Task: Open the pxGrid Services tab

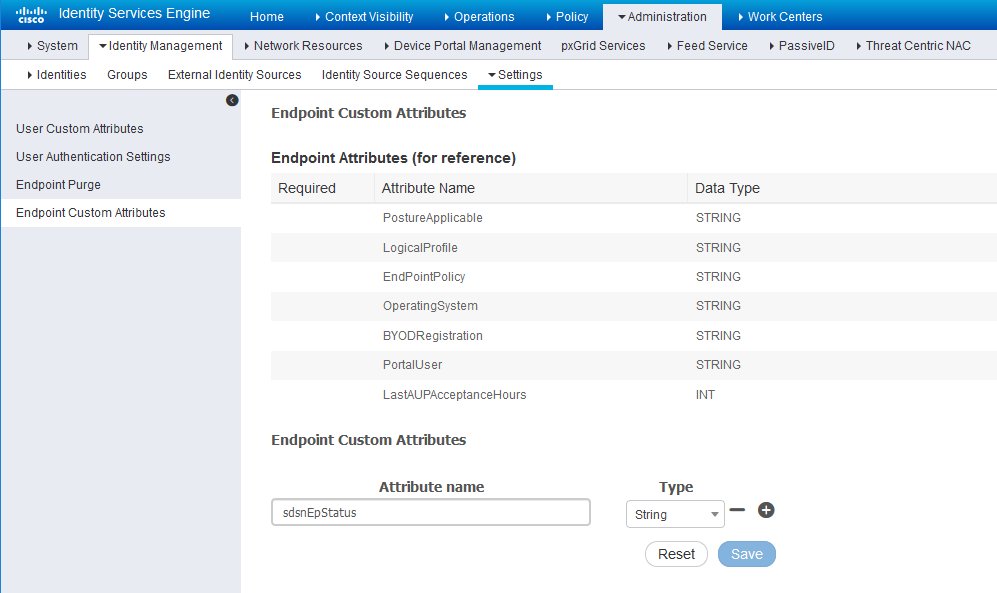Action: pyautogui.click(x=603, y=46)
